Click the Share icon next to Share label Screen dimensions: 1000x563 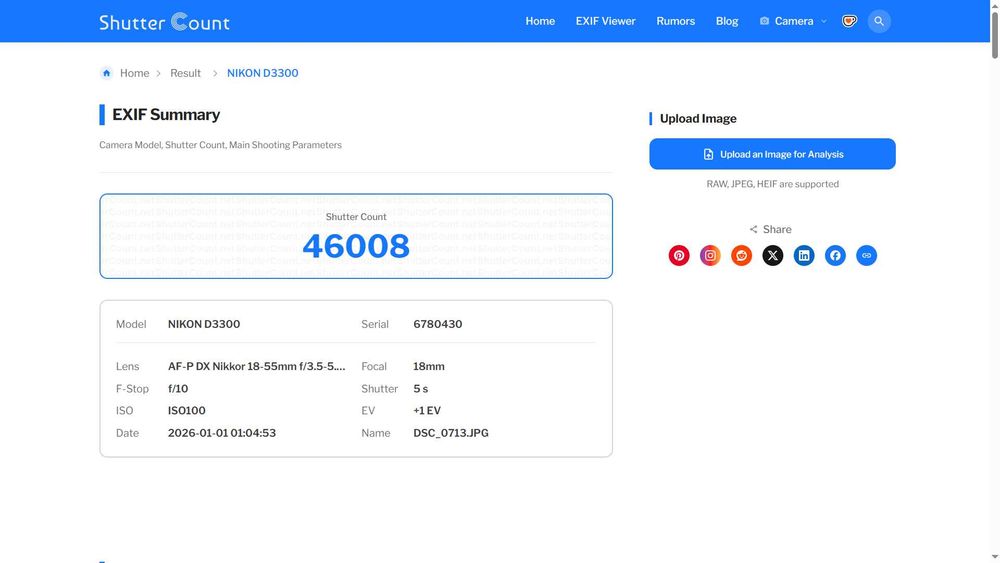753,229
